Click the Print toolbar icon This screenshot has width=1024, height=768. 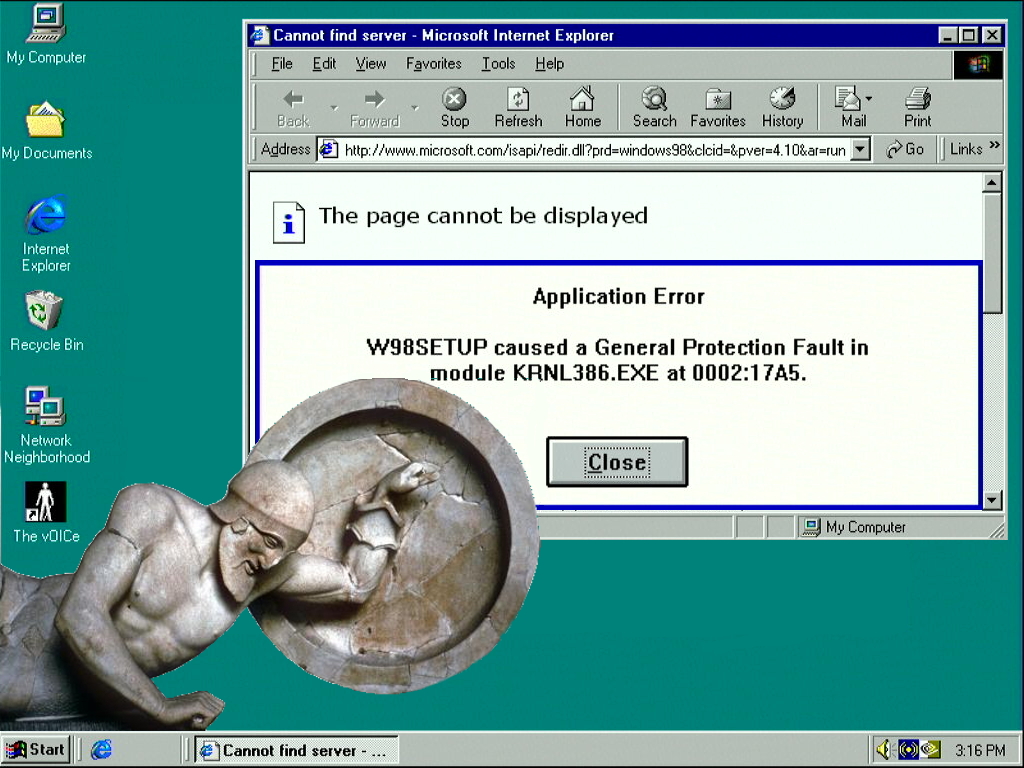(917, 100)
